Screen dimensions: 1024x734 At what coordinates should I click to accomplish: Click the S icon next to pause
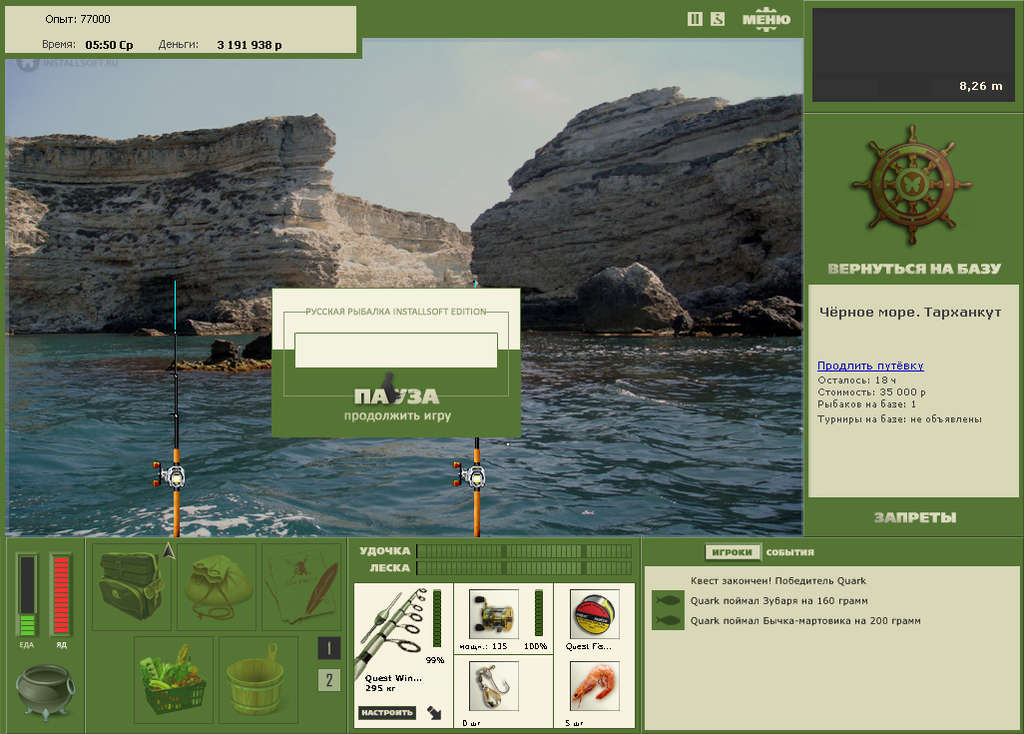coord(718,19)
